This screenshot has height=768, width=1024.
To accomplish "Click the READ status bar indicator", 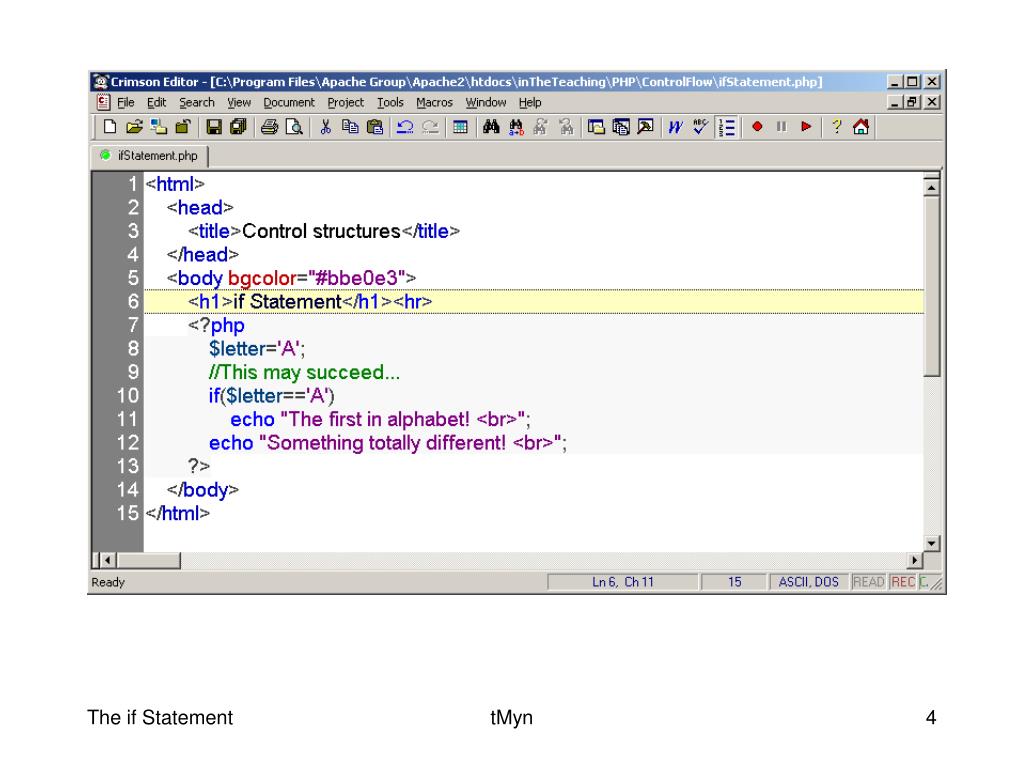I will (869, 582).
